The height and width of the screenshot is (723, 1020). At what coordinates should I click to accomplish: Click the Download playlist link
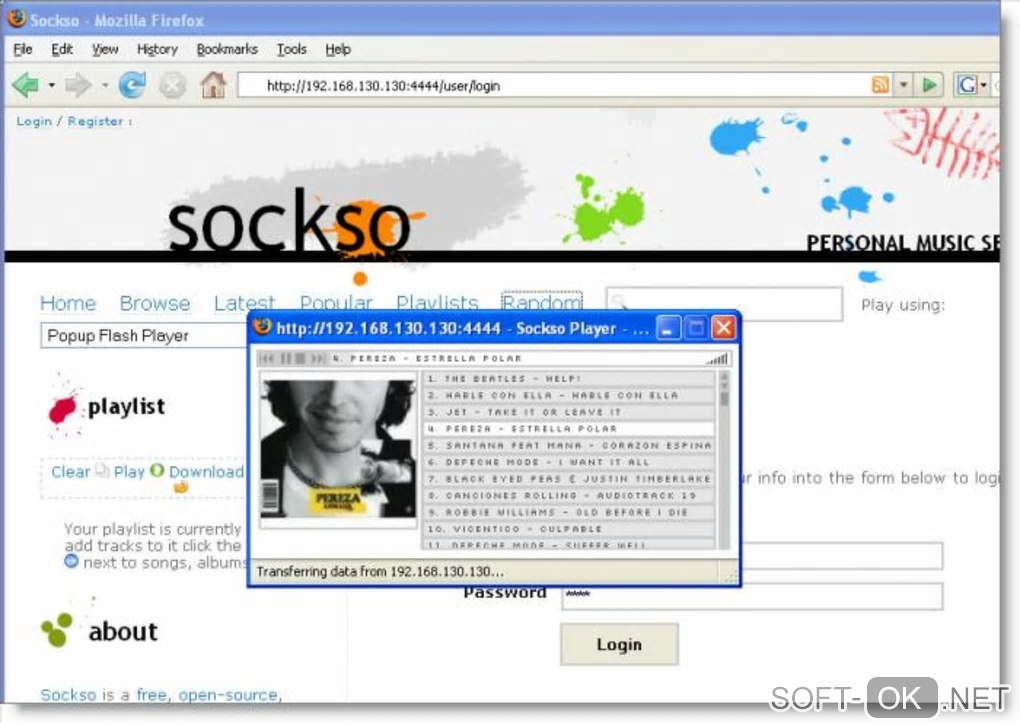pyautogui.click(x=206, y=472)
